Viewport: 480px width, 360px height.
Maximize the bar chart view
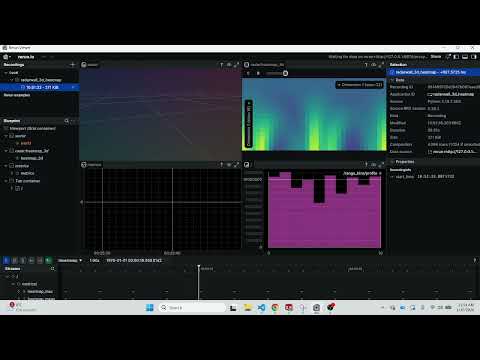(381, 165)
